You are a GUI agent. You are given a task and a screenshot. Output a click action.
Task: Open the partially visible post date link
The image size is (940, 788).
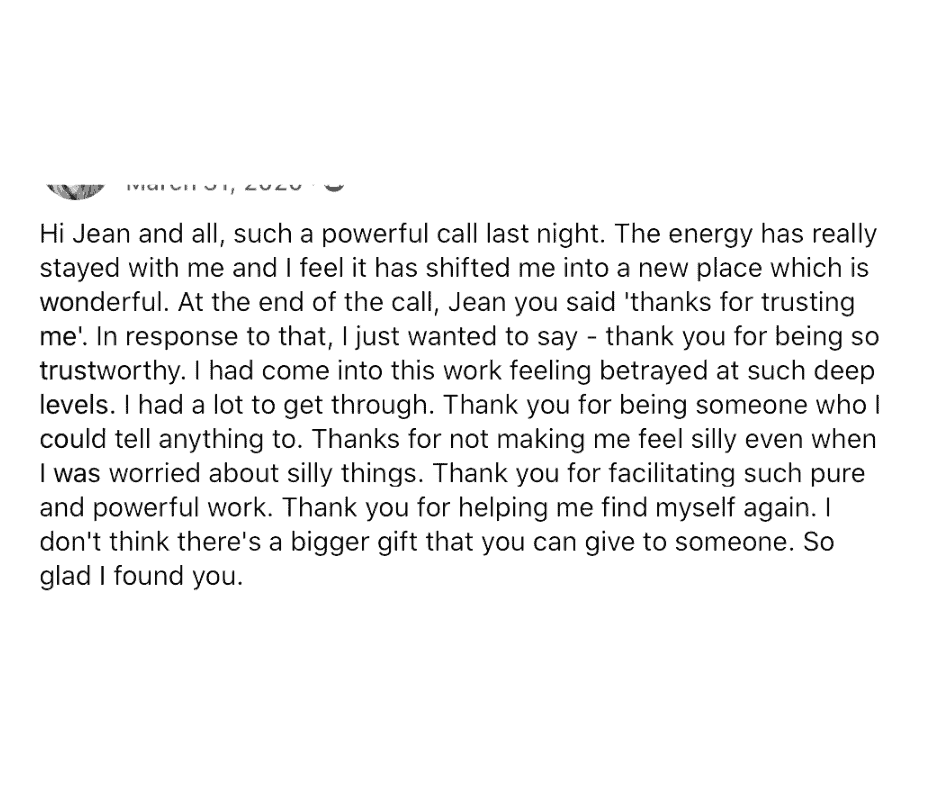click(213, 186)
